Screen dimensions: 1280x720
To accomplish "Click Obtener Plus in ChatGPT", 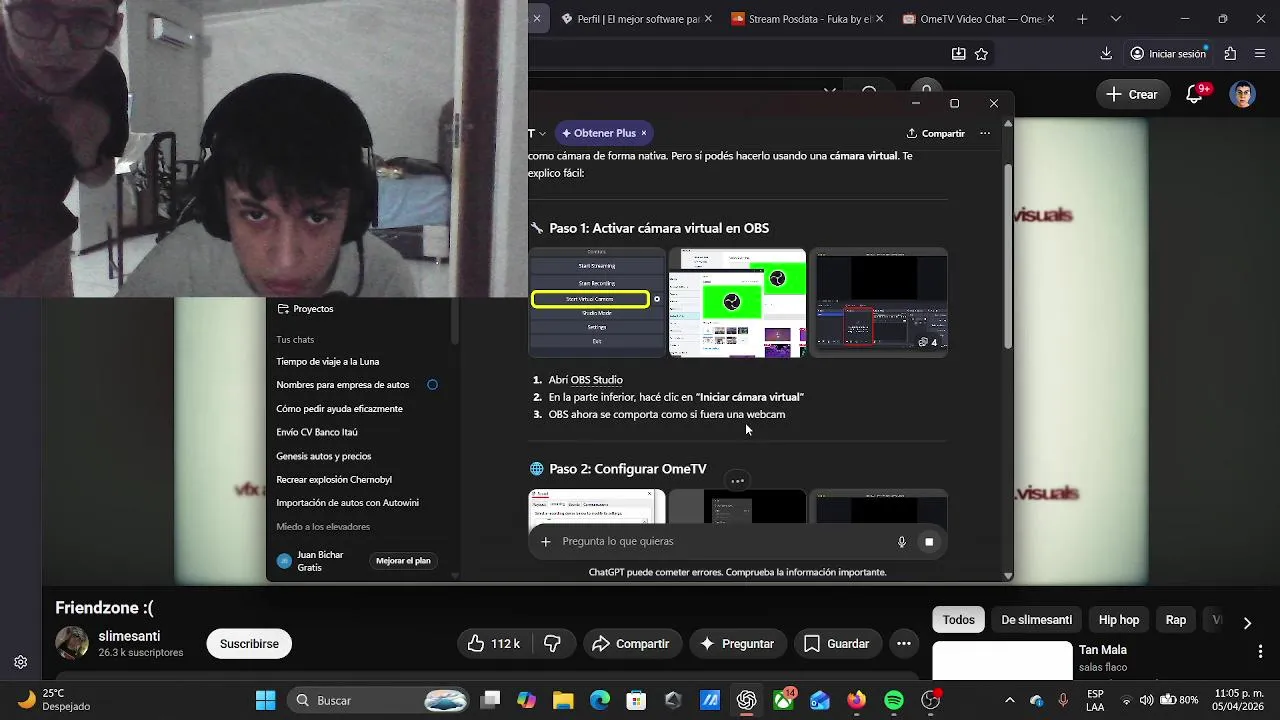I will (598, 133).
